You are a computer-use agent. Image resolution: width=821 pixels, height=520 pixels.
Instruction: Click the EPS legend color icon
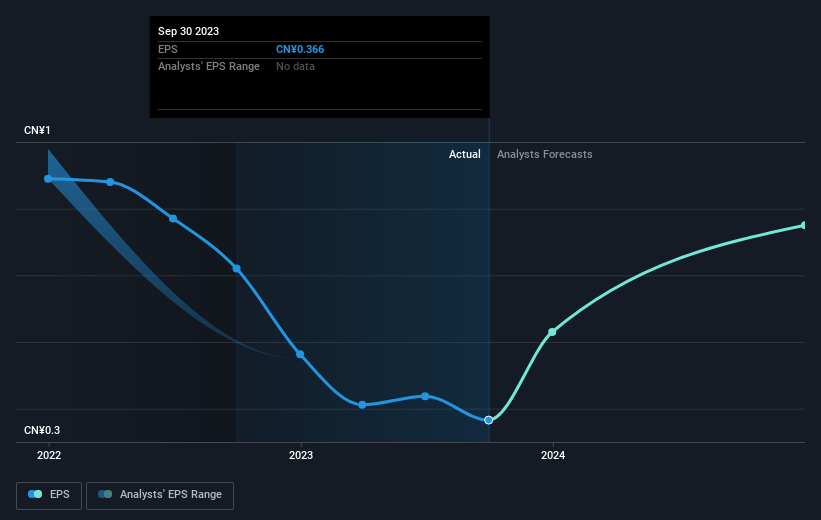[x=35, y=494]
